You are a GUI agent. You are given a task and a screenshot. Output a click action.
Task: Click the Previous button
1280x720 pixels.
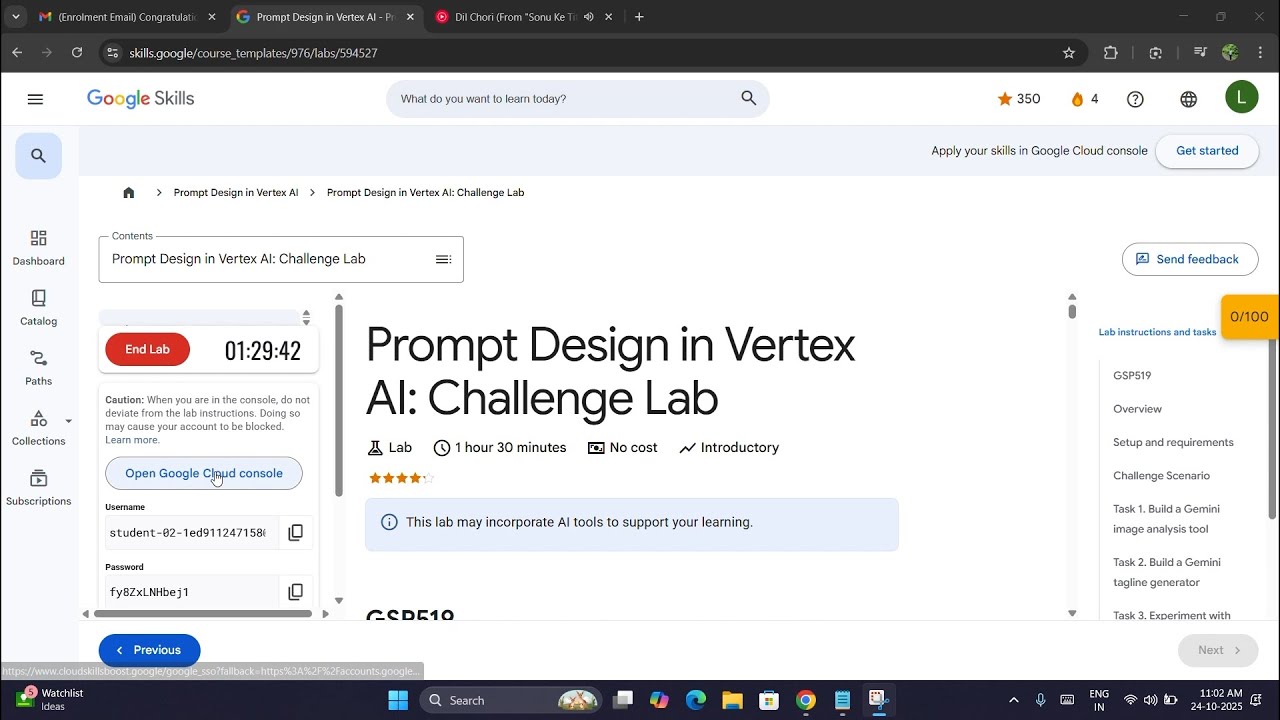click(149, 650)
